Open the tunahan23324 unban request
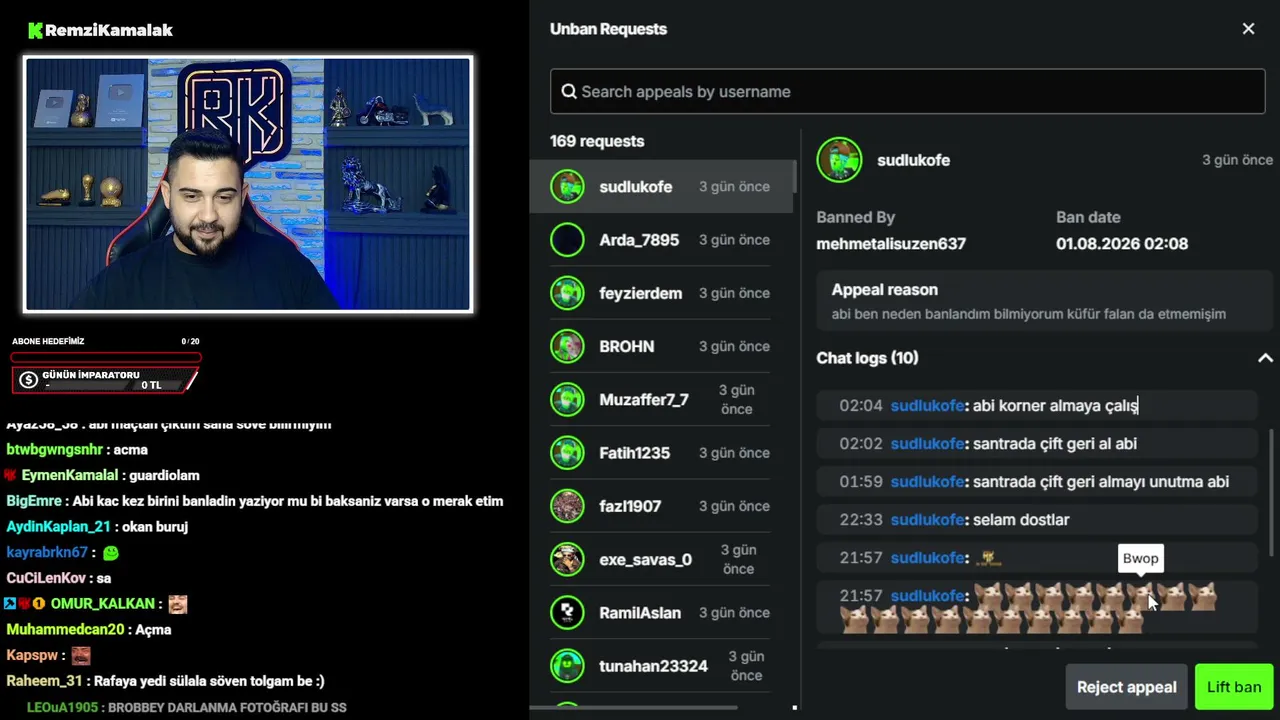 point(660,666)
